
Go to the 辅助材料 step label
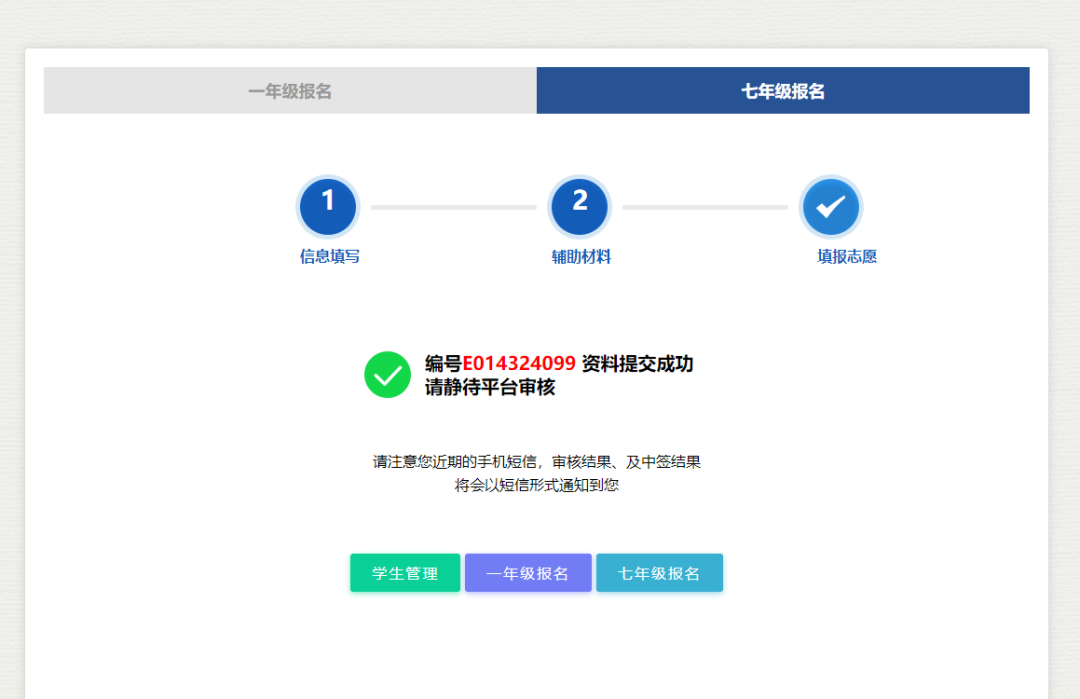[581, 257]
